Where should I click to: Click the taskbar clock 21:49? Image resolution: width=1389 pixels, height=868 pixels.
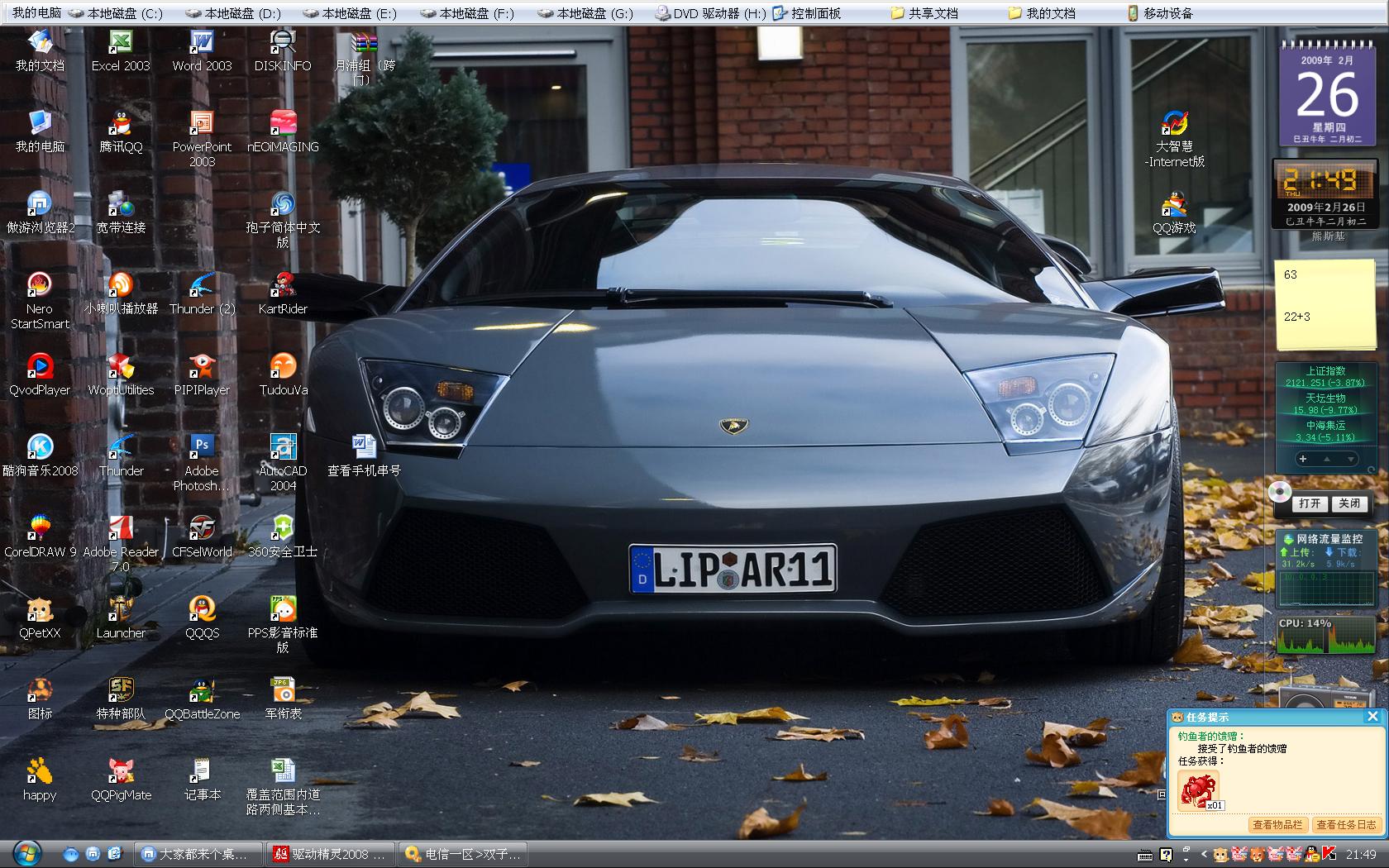pos(1361,854)
